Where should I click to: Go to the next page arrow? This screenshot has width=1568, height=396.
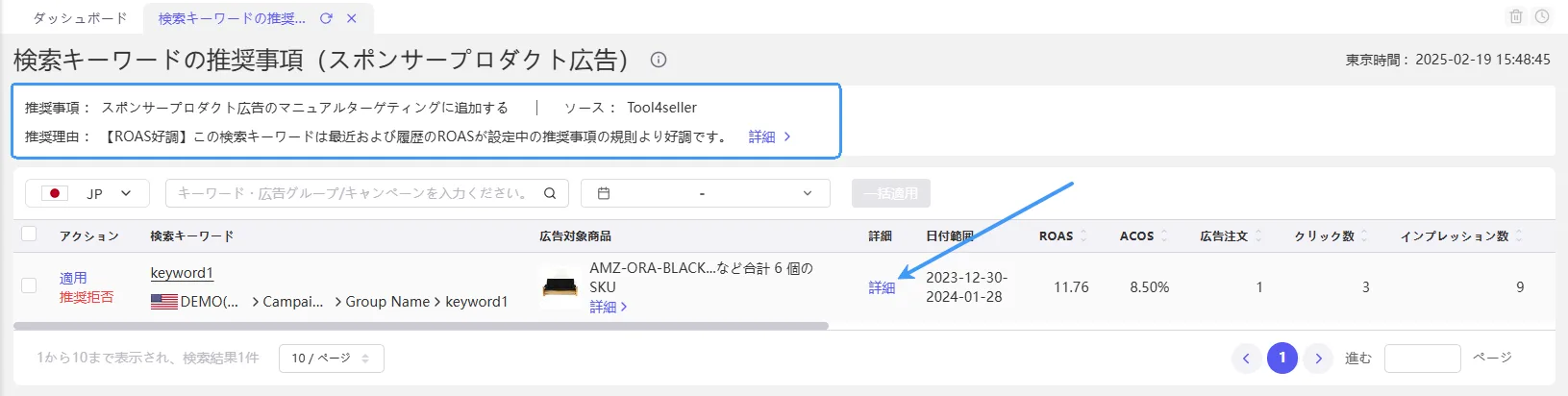[x=1319, y=358]
